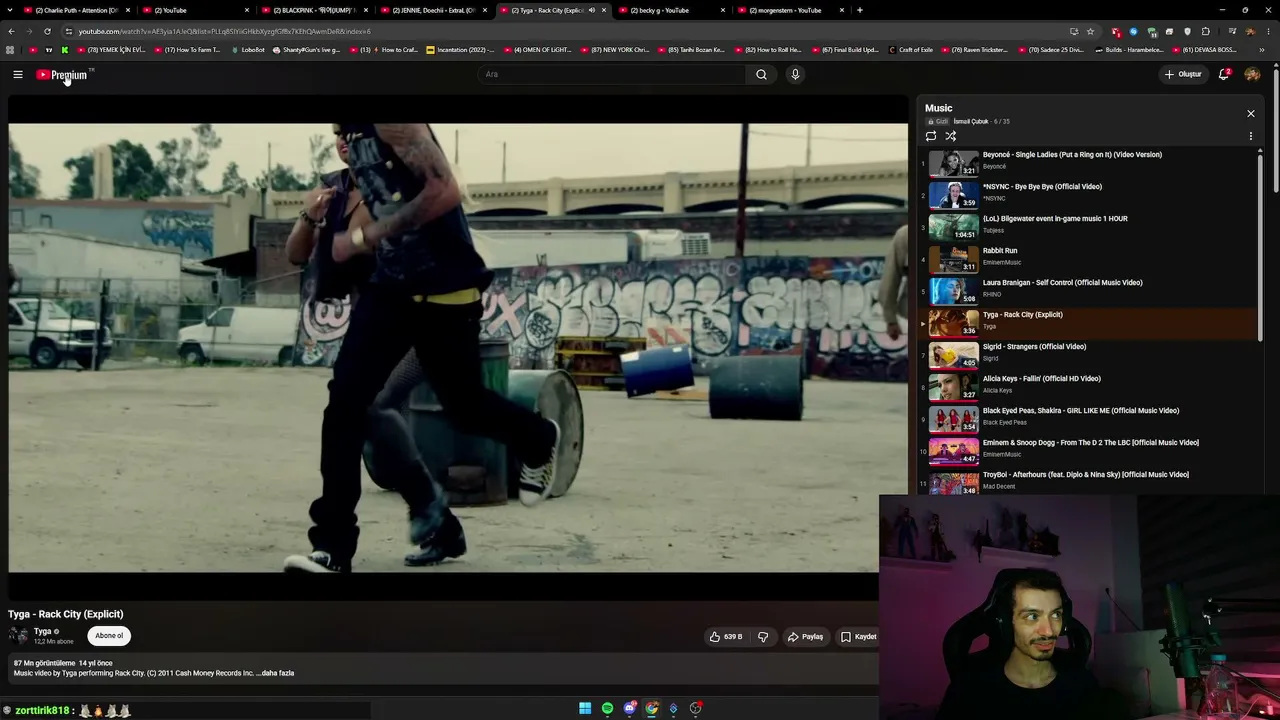Open the YouTube guide hamburger menu
This screenshot has width=1280, height=720.
click(x=18, y=74)
